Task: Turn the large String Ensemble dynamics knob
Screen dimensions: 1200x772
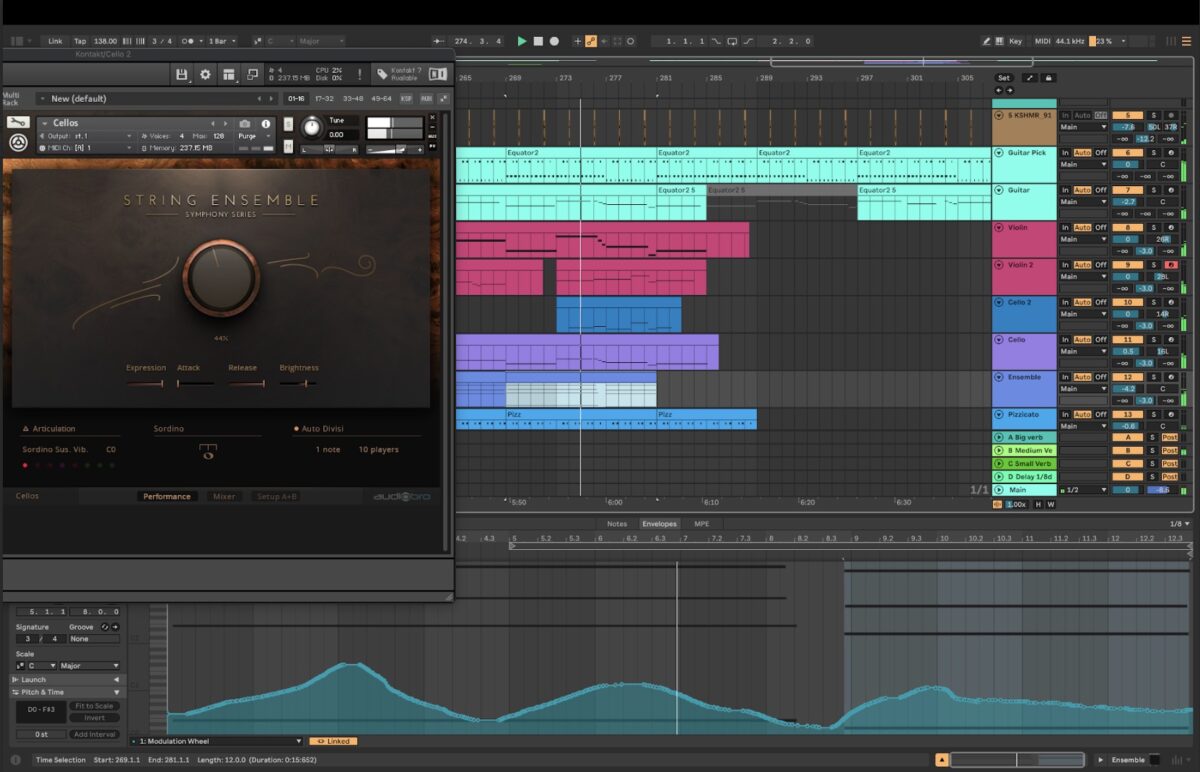Action: [x=221, y=279]
